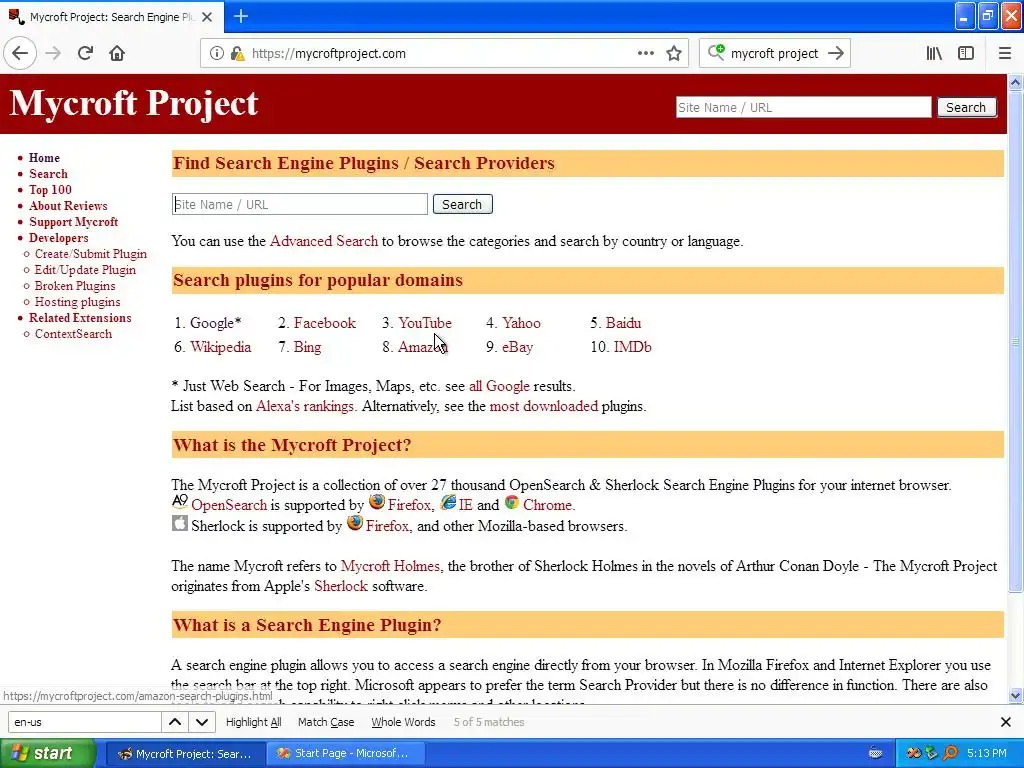Click Search button below Find Plugins heading
Image resolution: width=1024 pixels, height=768 pixels.
tap(462, 204)
